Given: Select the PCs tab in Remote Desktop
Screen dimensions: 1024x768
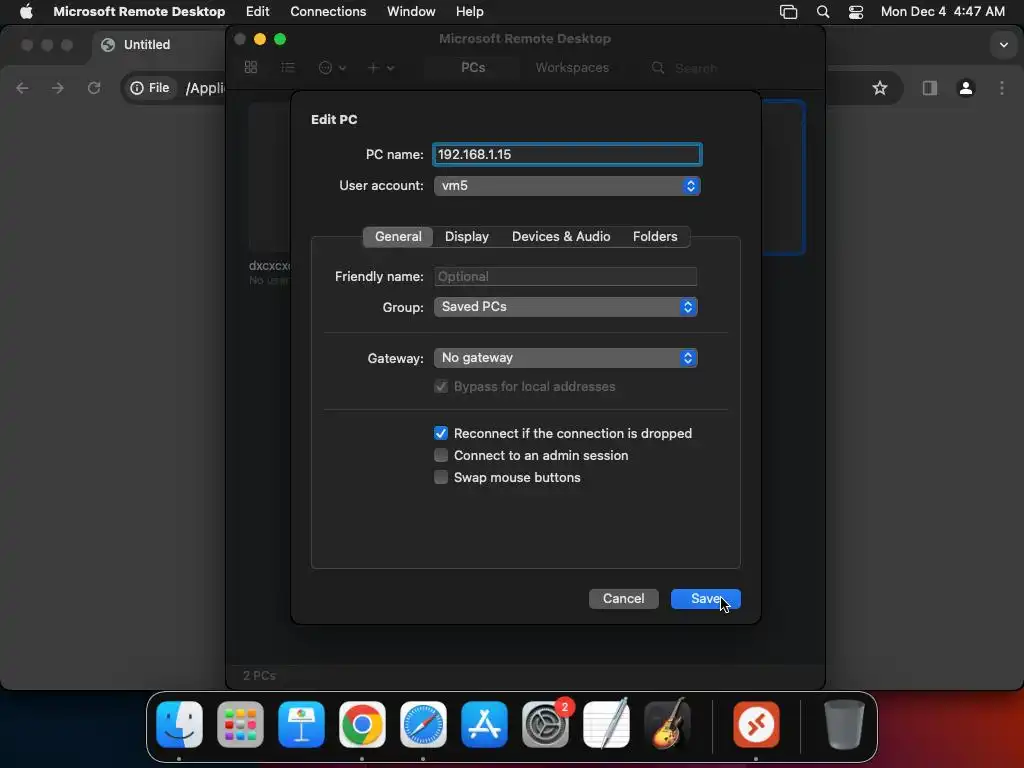Looking at the screenshot, I should coord(473,67).
